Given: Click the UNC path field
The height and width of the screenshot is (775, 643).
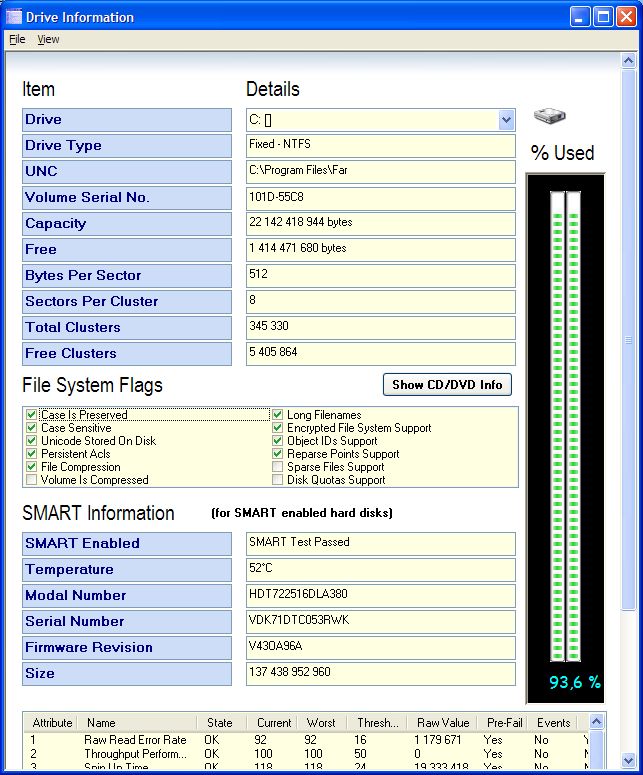Looking at the screenshot, I should coord(380,171).
